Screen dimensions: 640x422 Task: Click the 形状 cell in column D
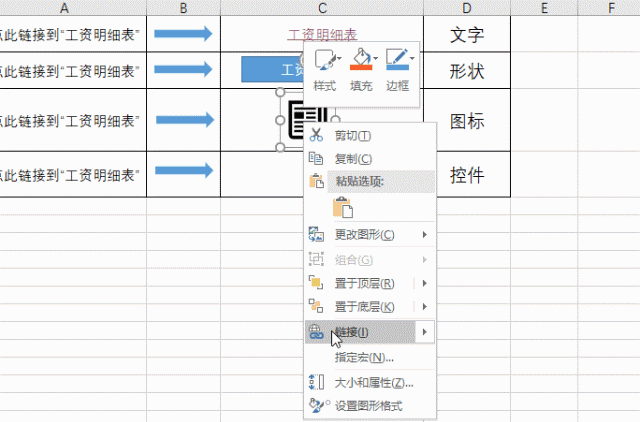coord(467,71)
